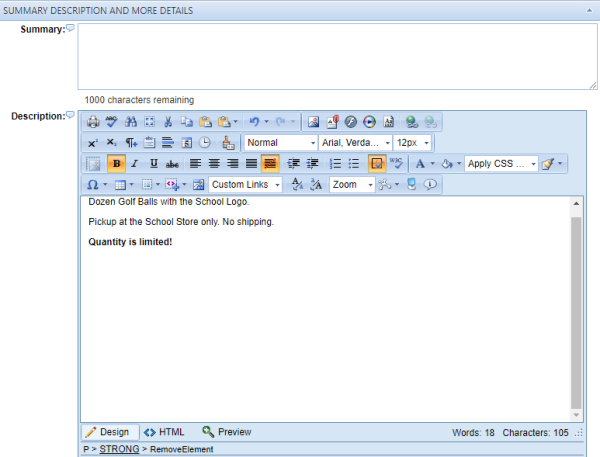
Task: Open the Document Manager icon
Action: click(x=332, y=122)
